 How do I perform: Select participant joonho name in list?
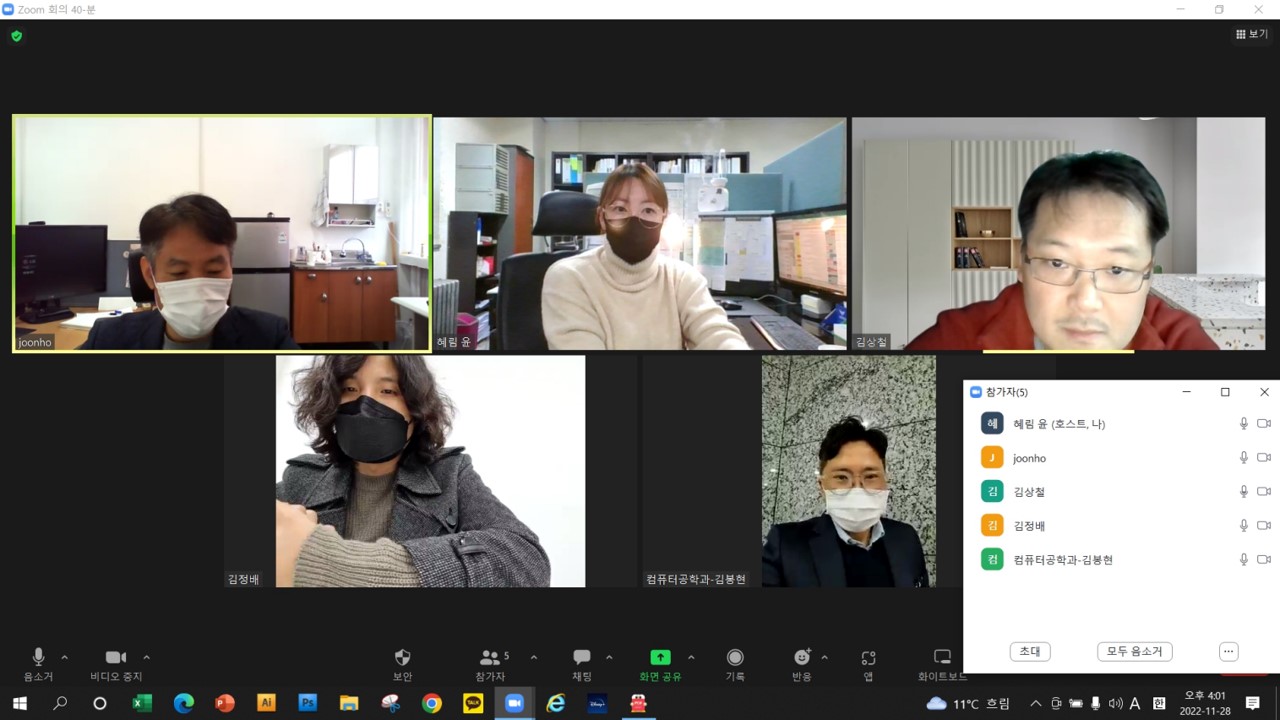tap(1029, 458)
